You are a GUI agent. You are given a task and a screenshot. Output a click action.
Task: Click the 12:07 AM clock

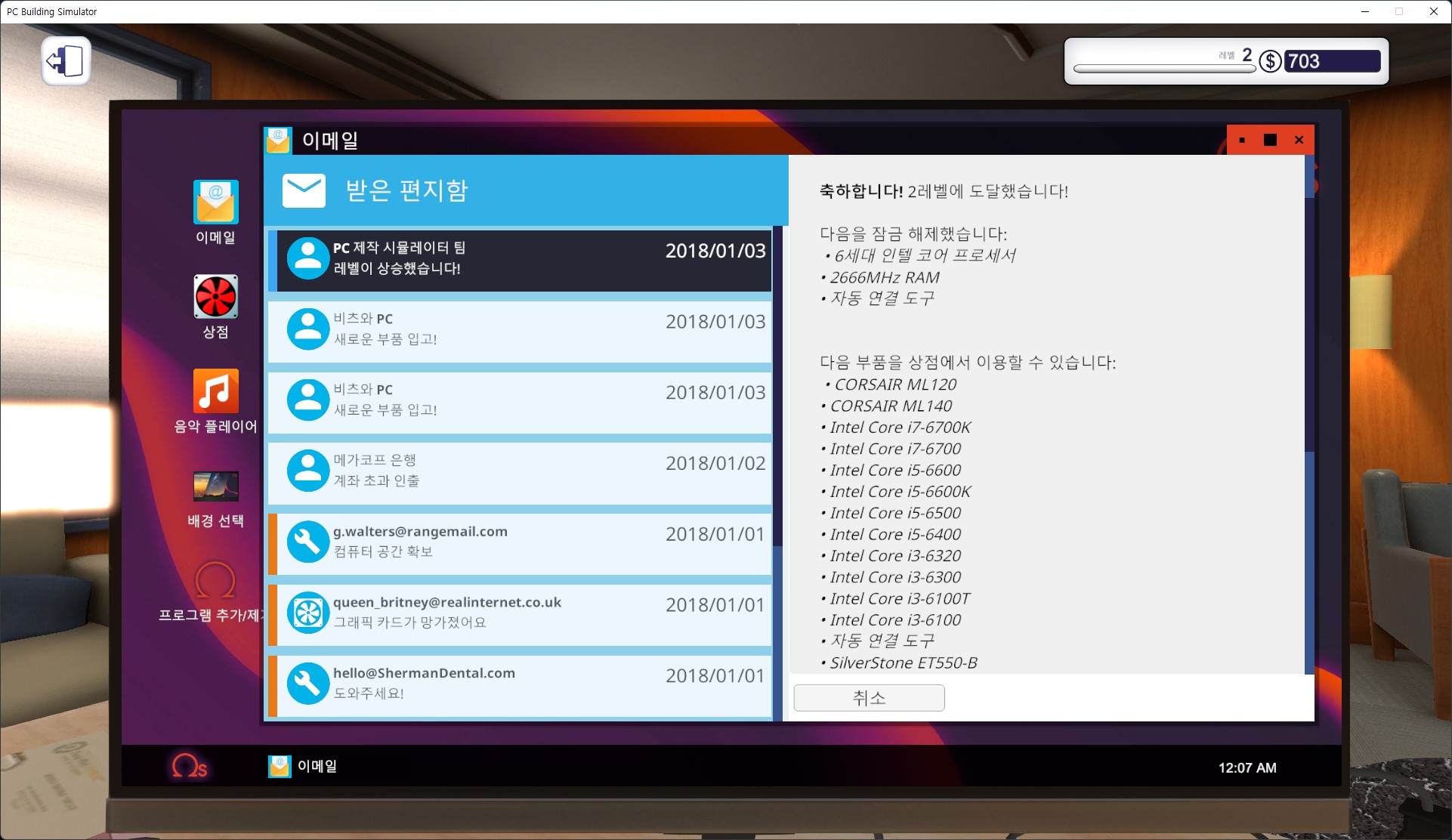(1247, 767)
